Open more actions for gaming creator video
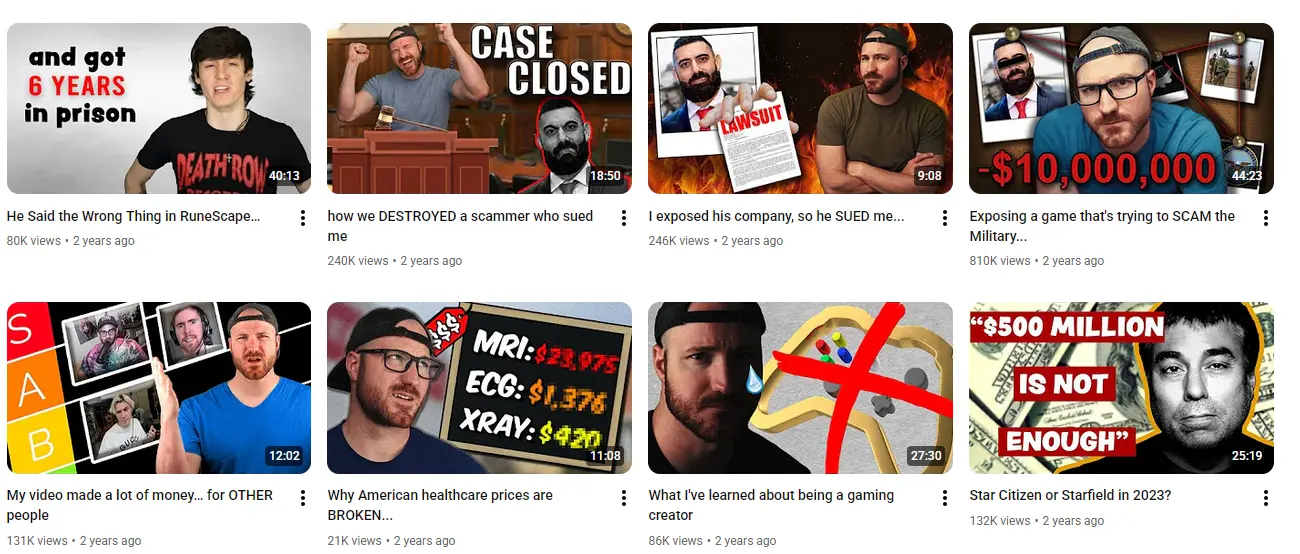 945,497
